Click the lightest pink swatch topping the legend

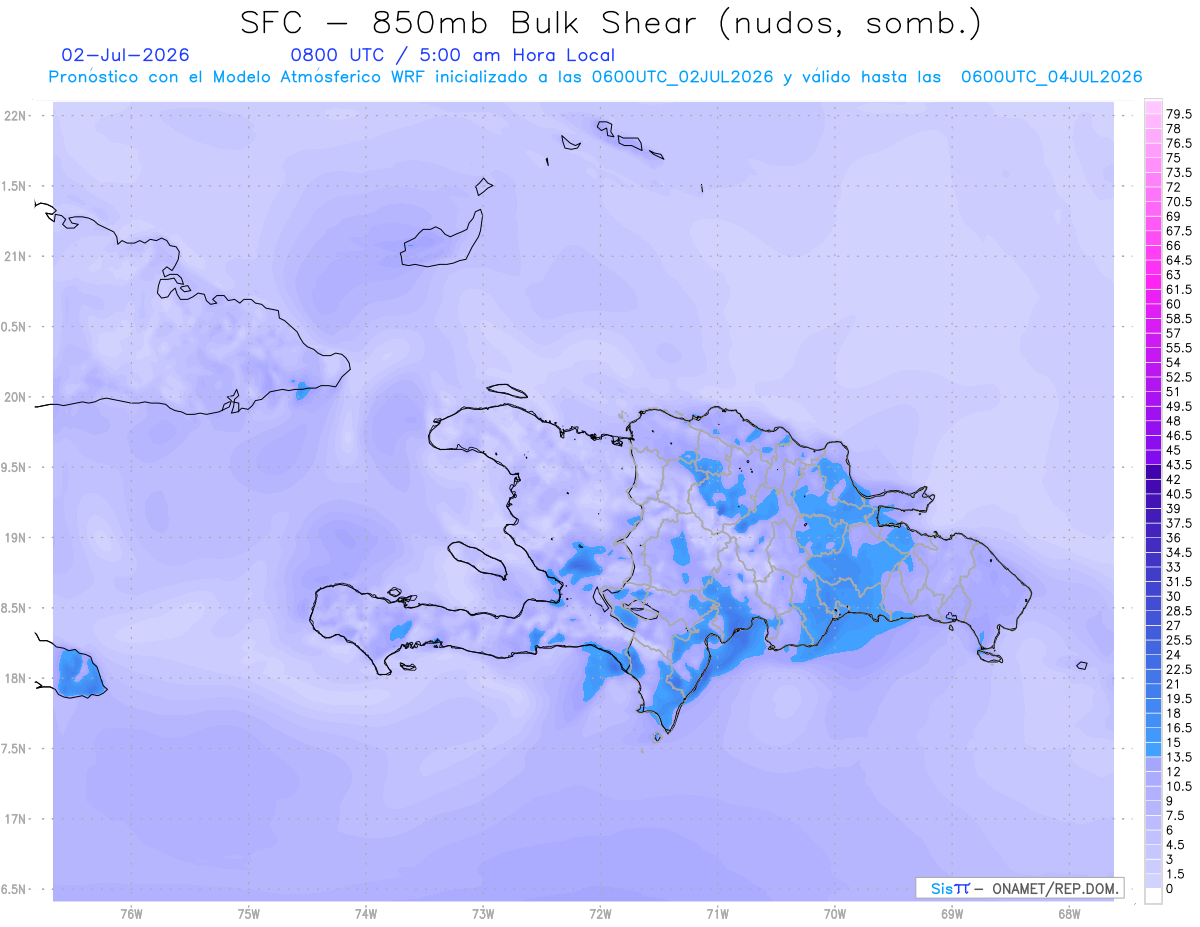1153,107
